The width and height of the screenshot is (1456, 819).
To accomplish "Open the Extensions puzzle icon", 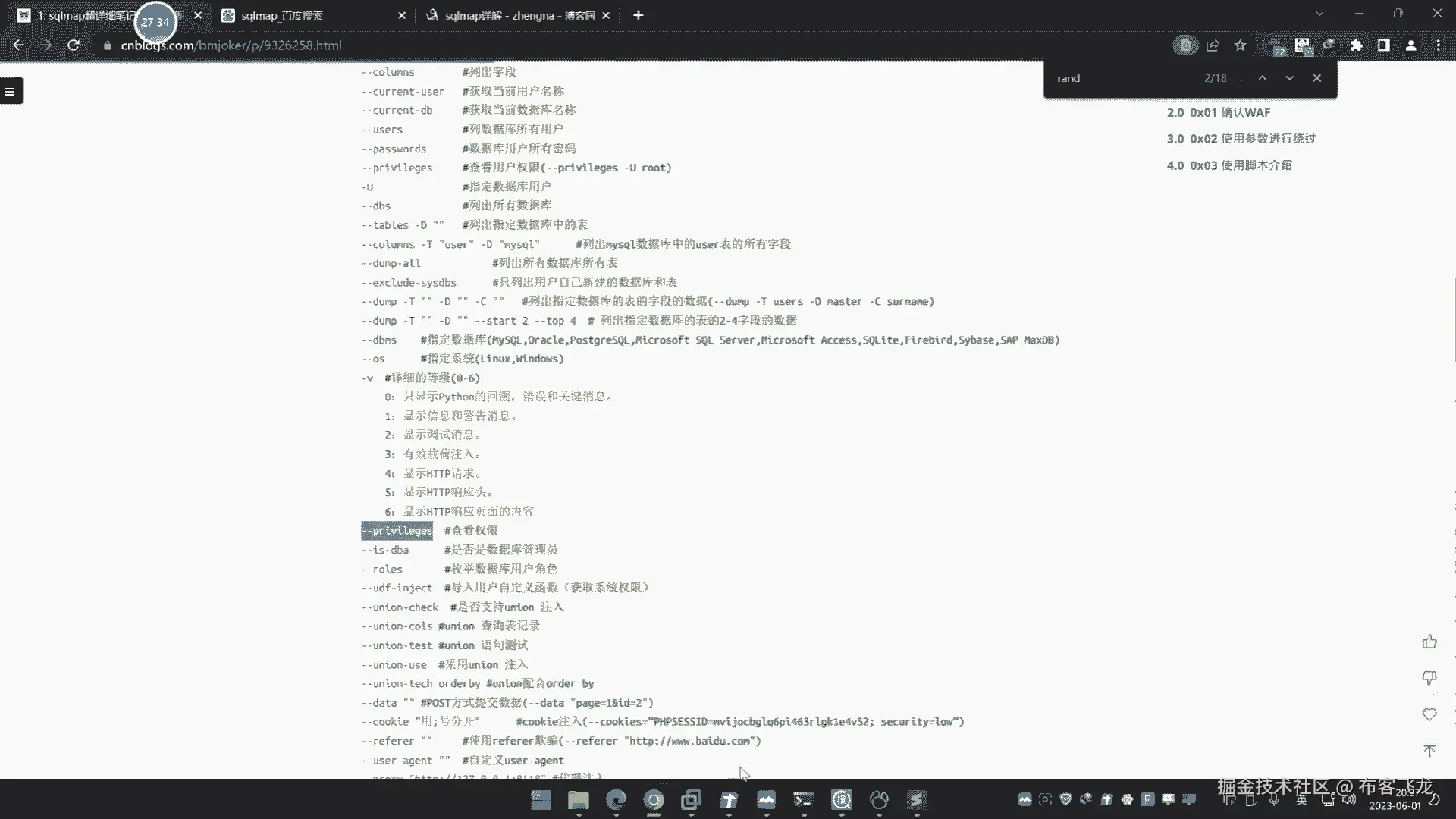I will [1356, 45].
